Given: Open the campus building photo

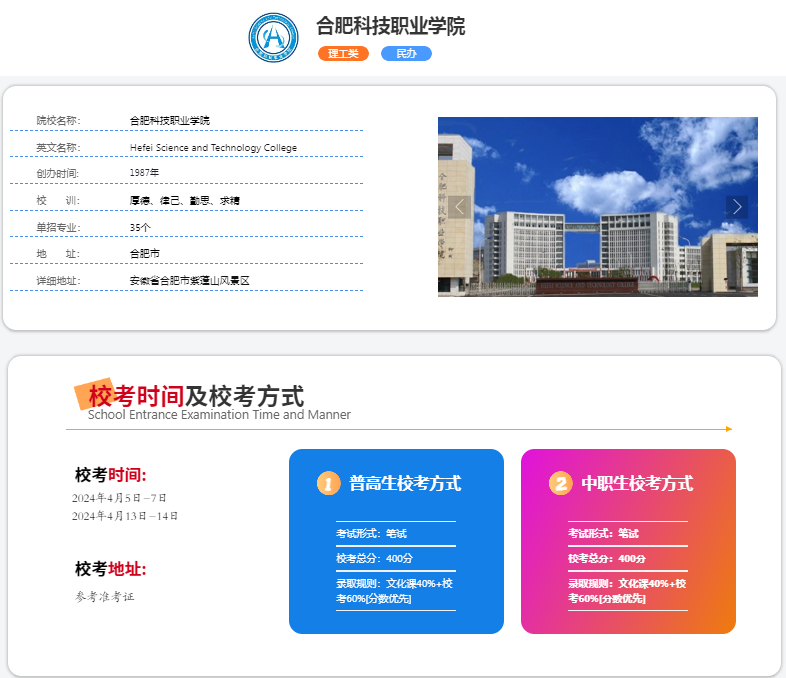Looking at the screenshot, I should 598,206.
